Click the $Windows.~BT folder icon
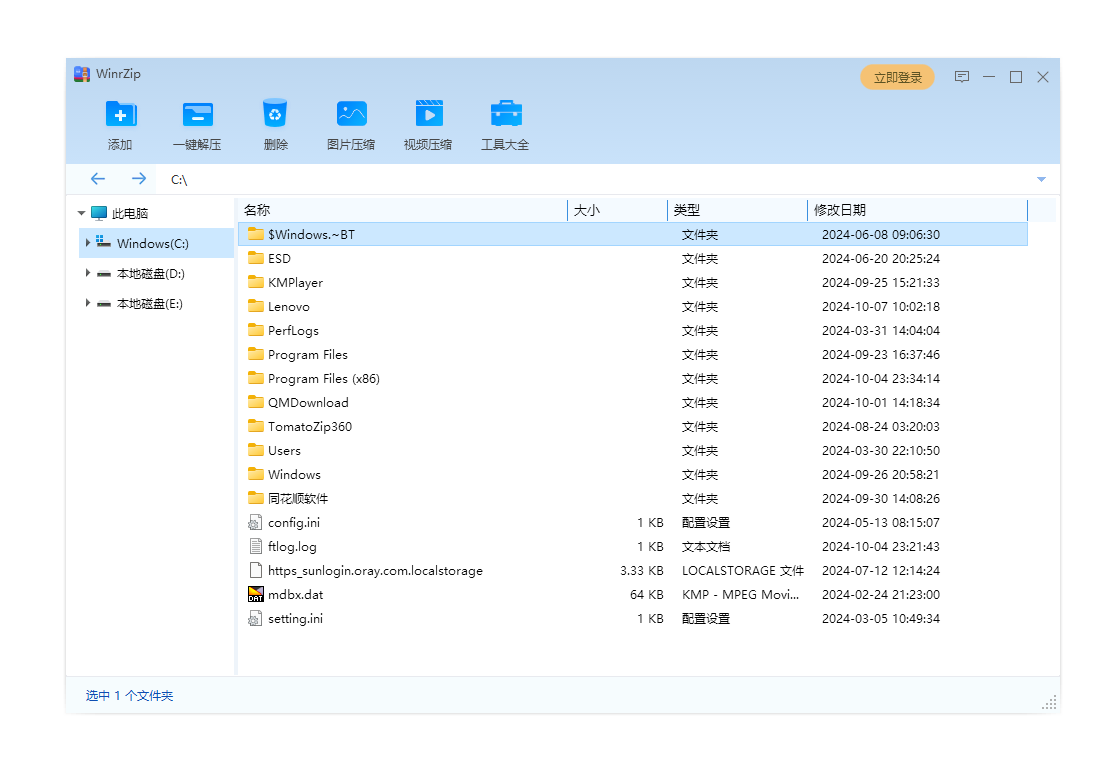 [256, 234]
